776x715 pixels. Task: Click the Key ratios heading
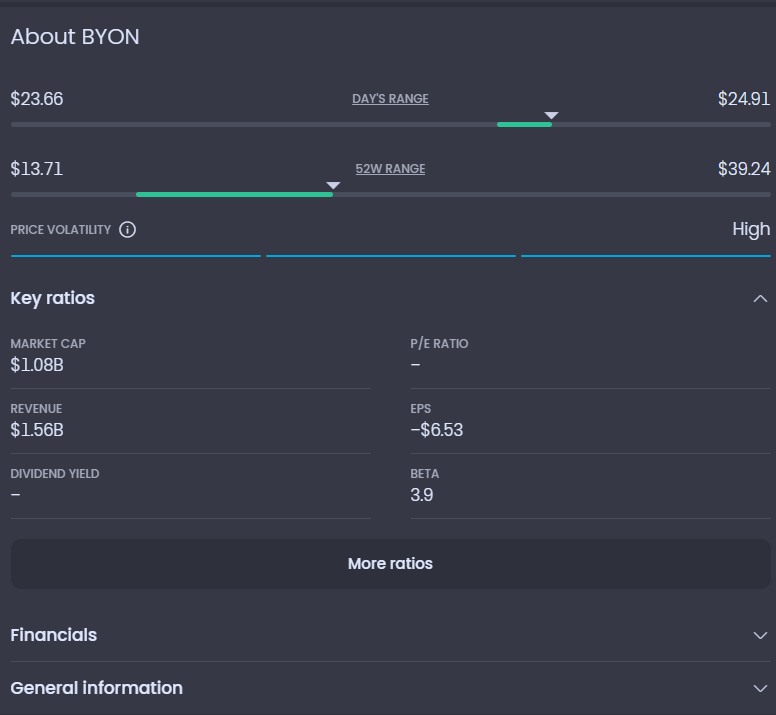coord(52,298)
